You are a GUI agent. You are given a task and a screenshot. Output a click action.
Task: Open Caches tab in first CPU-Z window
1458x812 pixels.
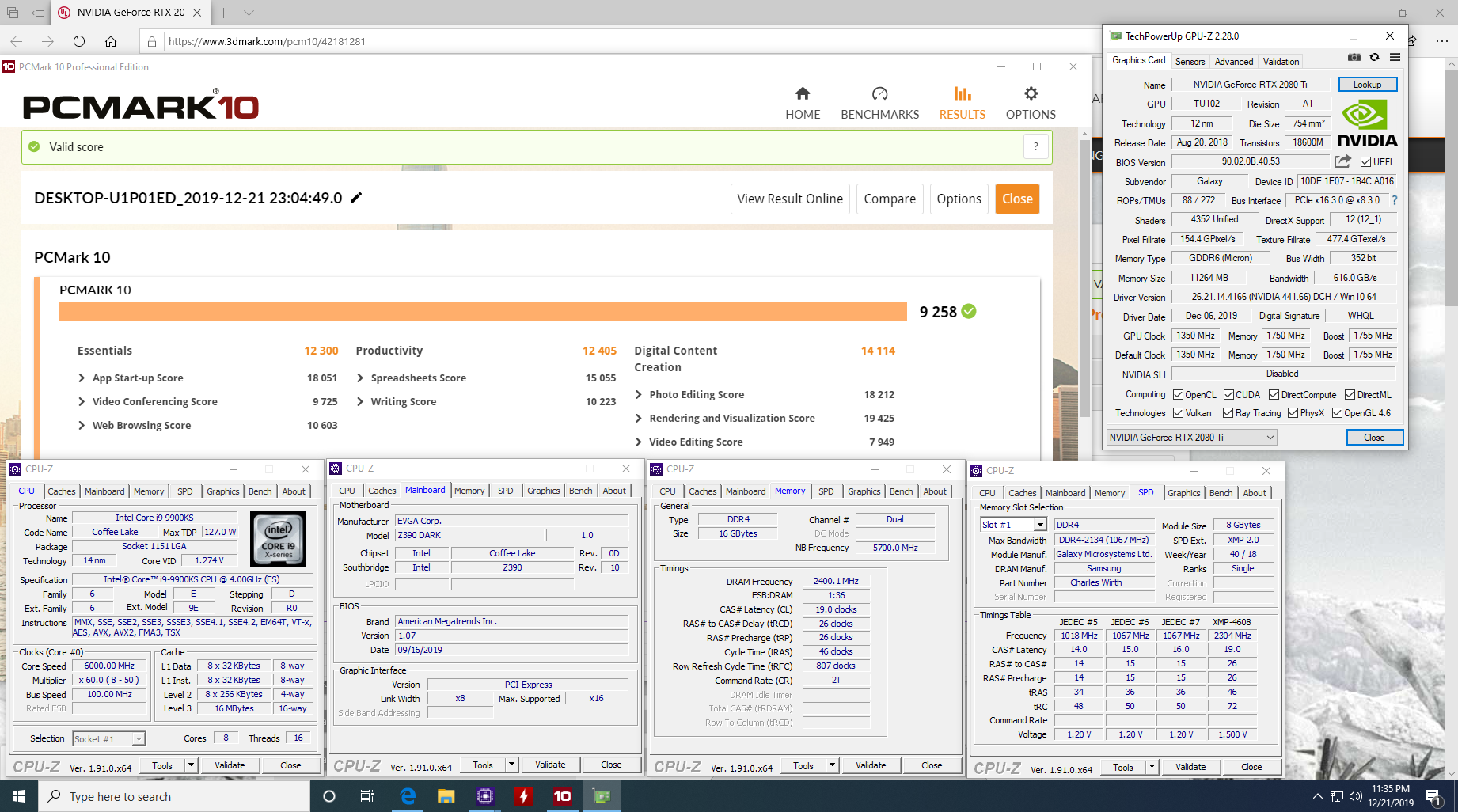62,491
